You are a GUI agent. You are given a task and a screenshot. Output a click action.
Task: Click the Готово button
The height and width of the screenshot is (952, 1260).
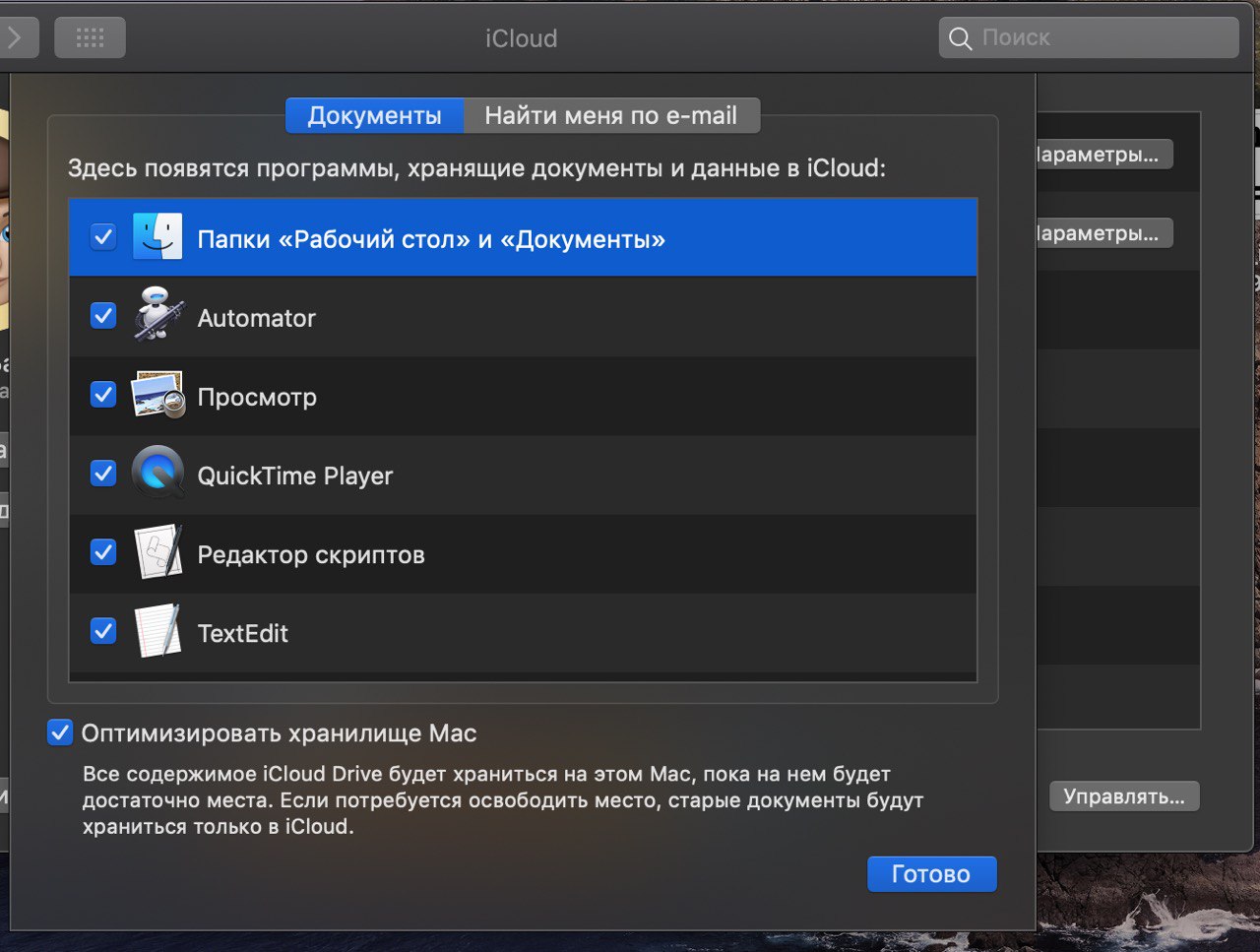coord(931,874)
